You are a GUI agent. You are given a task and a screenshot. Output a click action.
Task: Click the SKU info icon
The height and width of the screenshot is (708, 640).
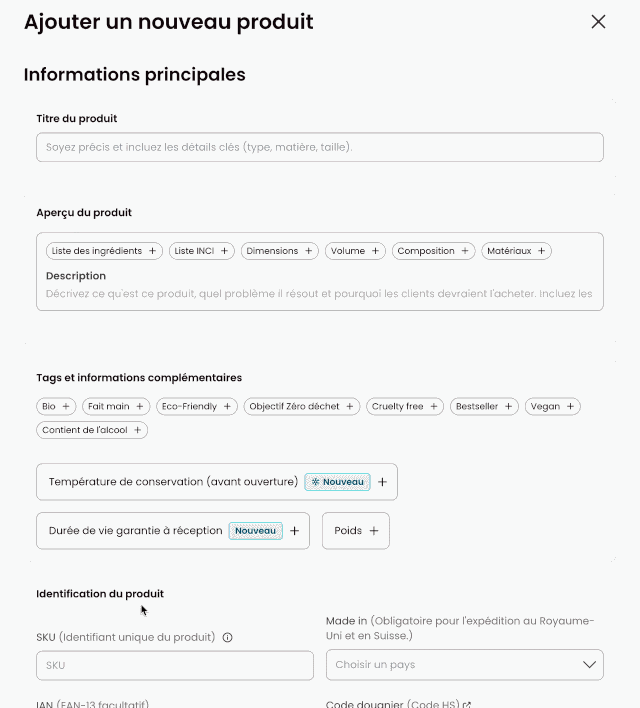228,637
